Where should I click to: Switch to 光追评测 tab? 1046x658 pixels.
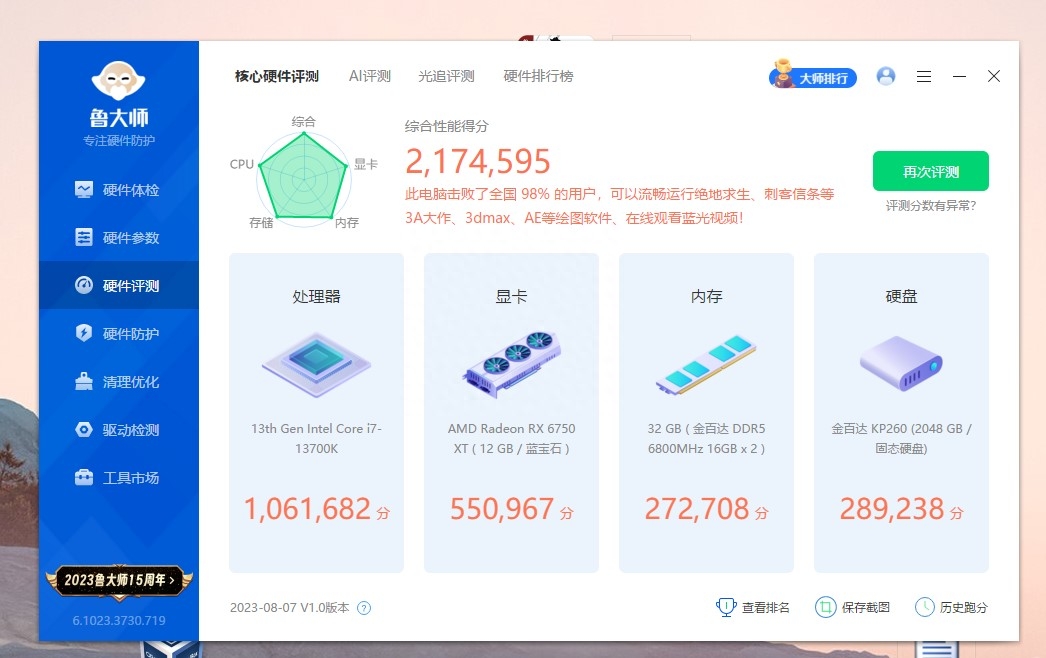[x=446, y=76]
